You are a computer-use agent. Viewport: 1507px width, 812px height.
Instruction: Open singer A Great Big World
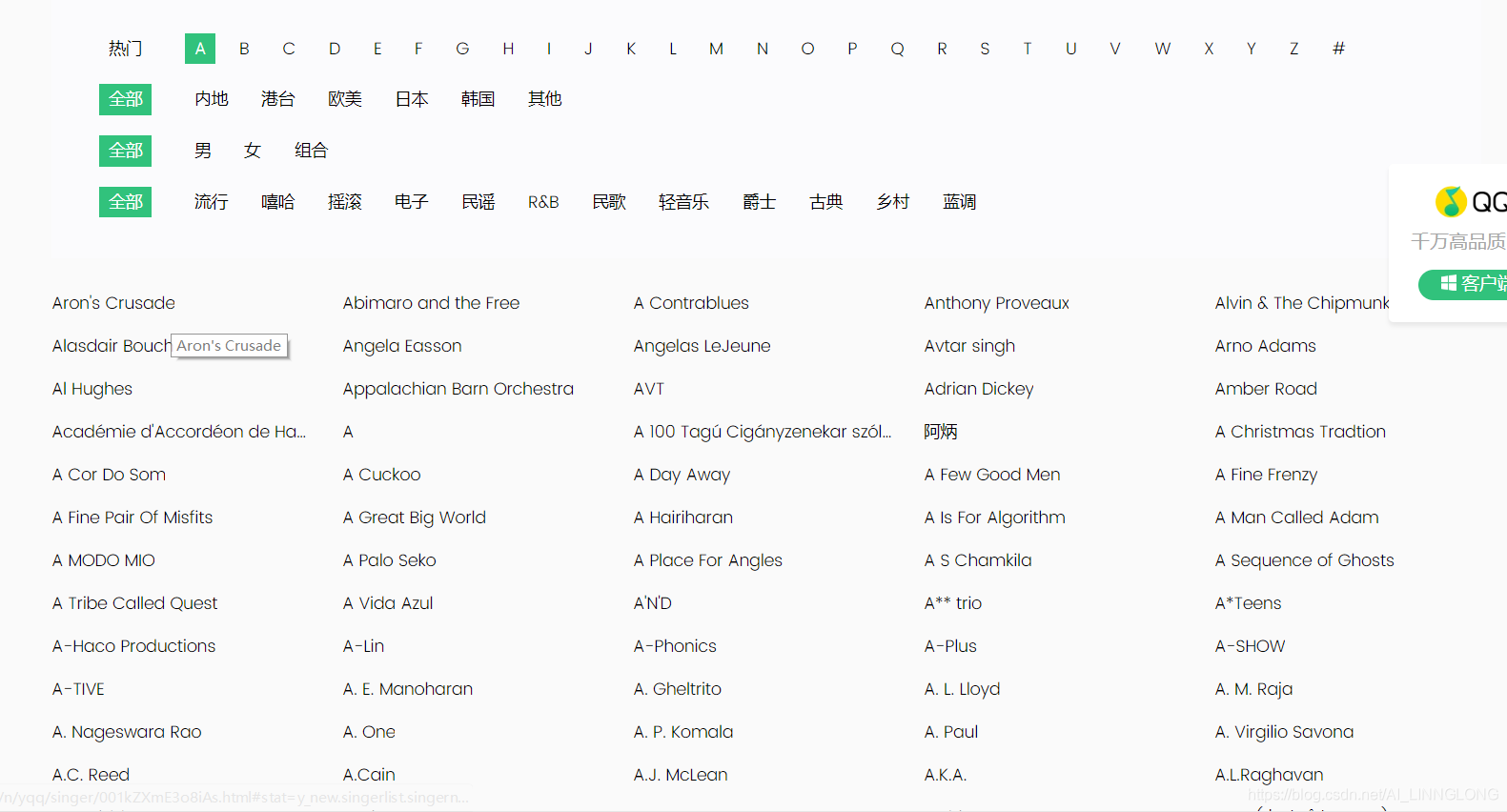coord(414,518)
